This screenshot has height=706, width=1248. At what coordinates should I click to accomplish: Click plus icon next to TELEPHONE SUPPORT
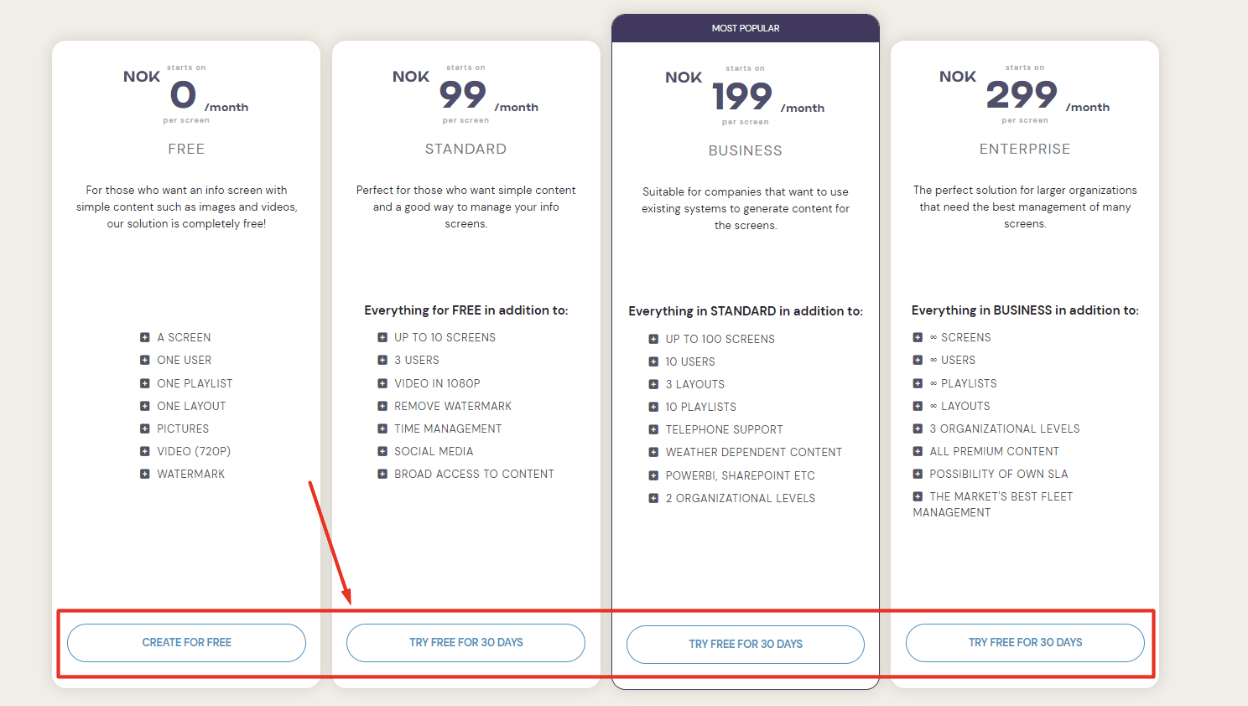(x=653, y=430)
